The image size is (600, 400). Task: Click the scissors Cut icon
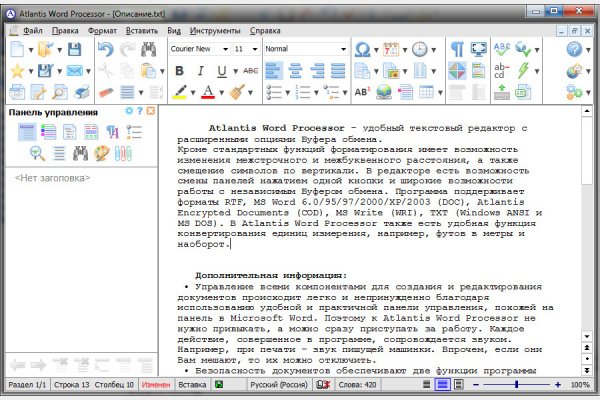tap(106, 71)
